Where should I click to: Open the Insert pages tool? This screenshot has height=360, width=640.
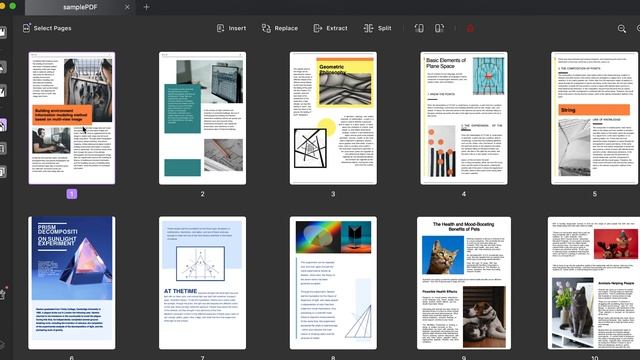pos(231,28)
